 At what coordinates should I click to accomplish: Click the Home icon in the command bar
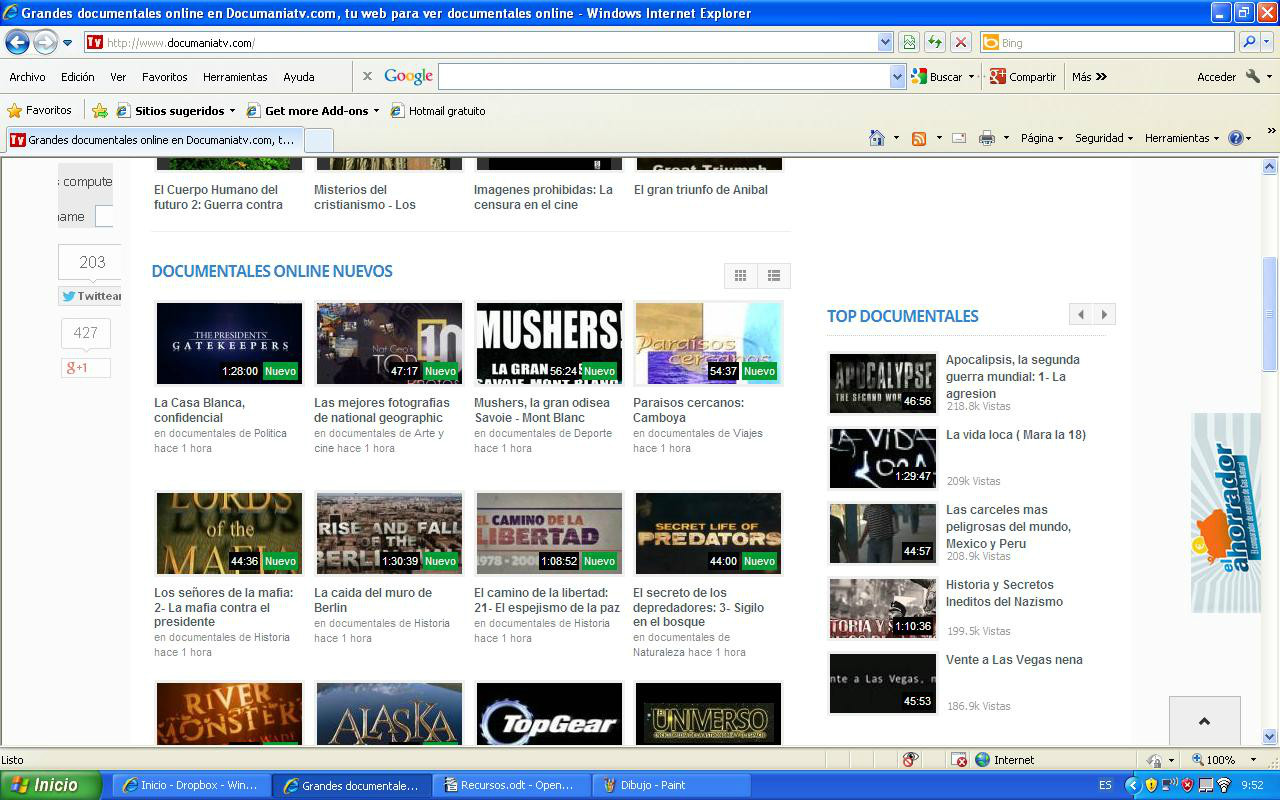(x=877, y=138)
